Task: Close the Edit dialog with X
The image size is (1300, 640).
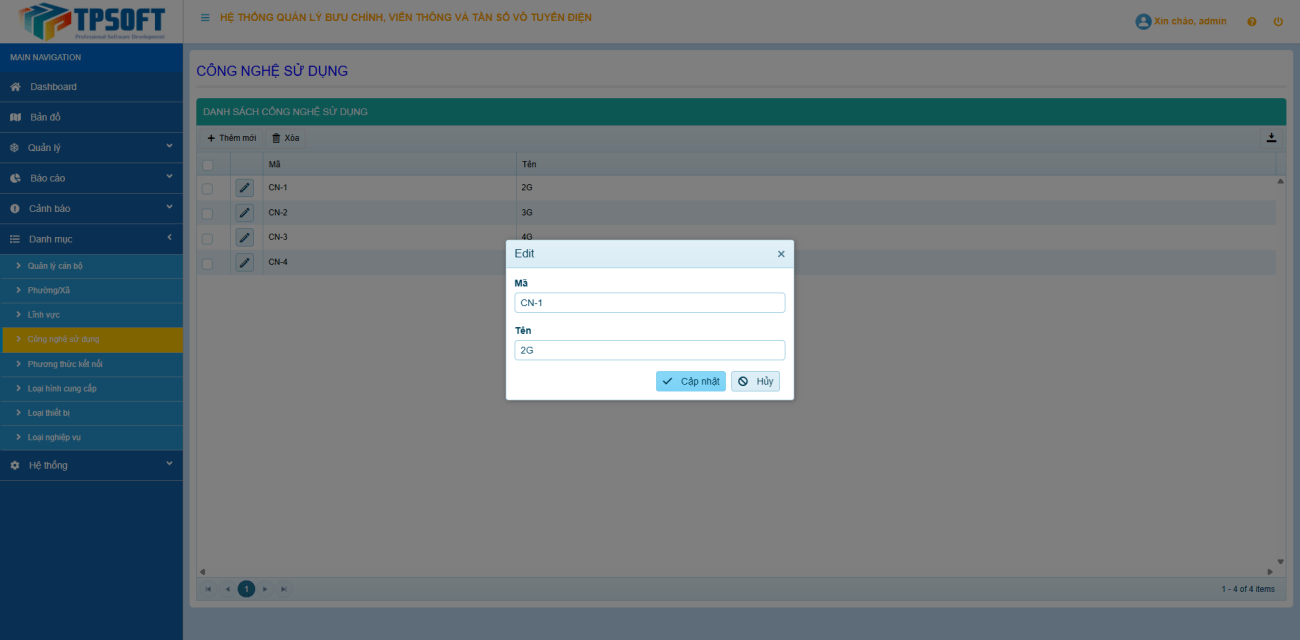Action: tap(781, 254)
